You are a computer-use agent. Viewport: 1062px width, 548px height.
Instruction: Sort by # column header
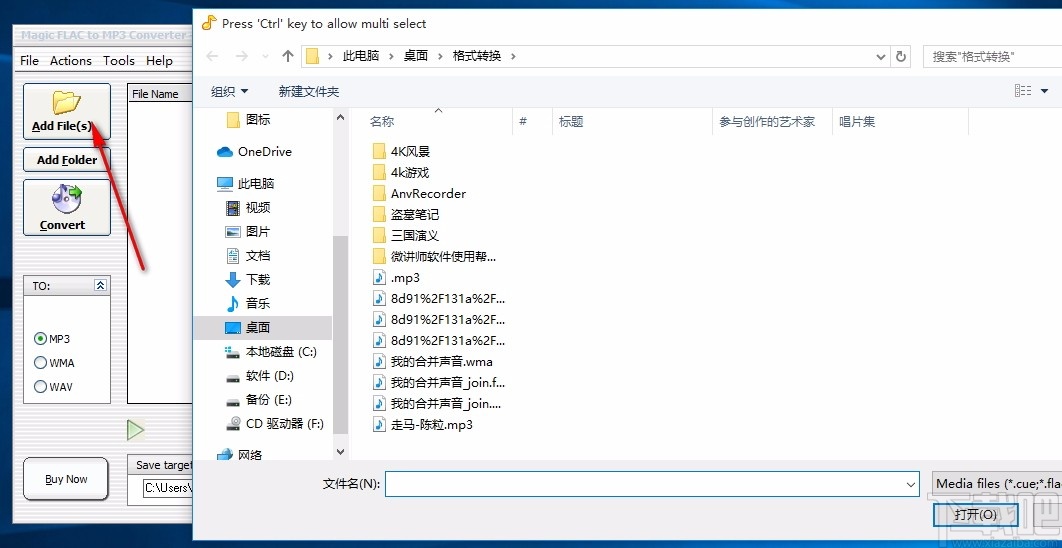click(x=532, y=122)
